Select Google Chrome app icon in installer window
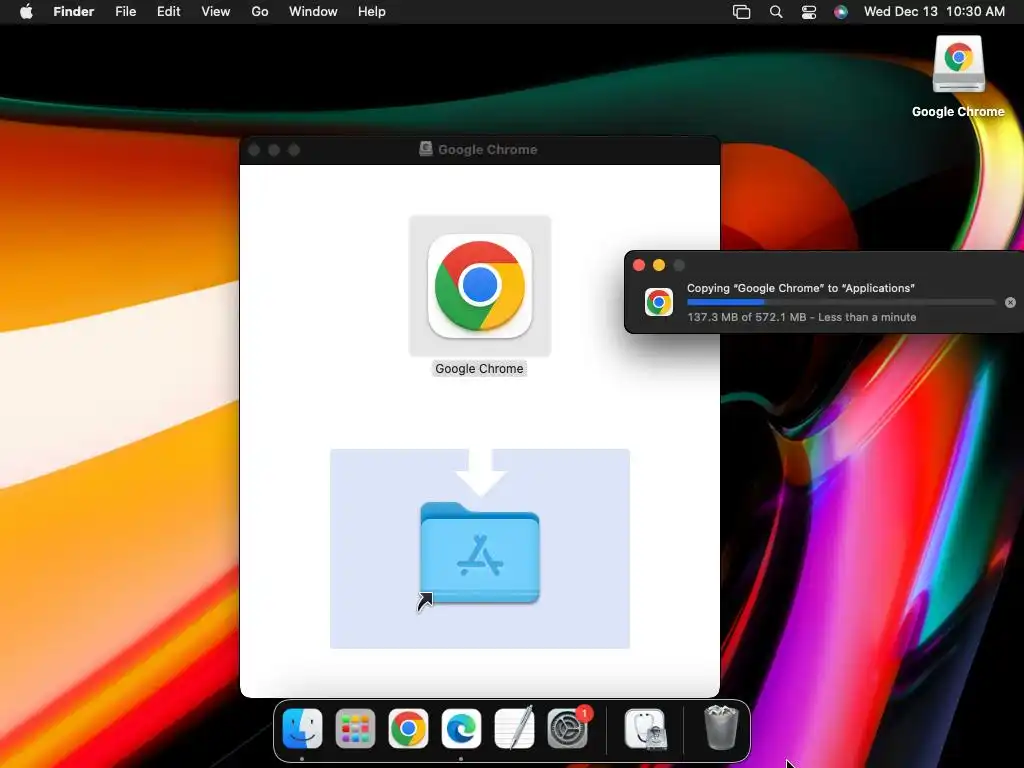The width and height of the screenshot is (1024, 768). [x=480, y=286]
